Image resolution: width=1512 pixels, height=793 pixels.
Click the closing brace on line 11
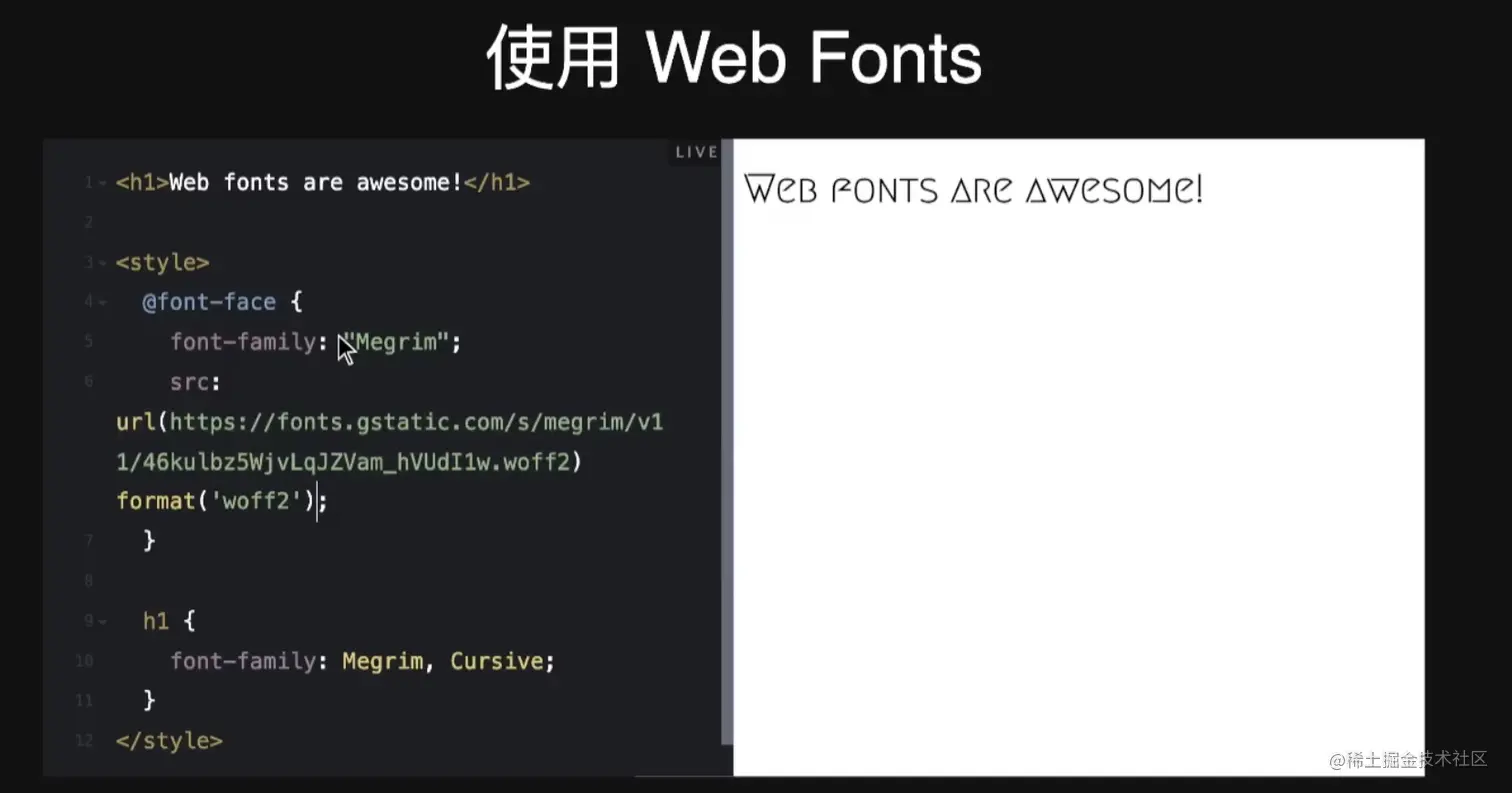point(150,700)
